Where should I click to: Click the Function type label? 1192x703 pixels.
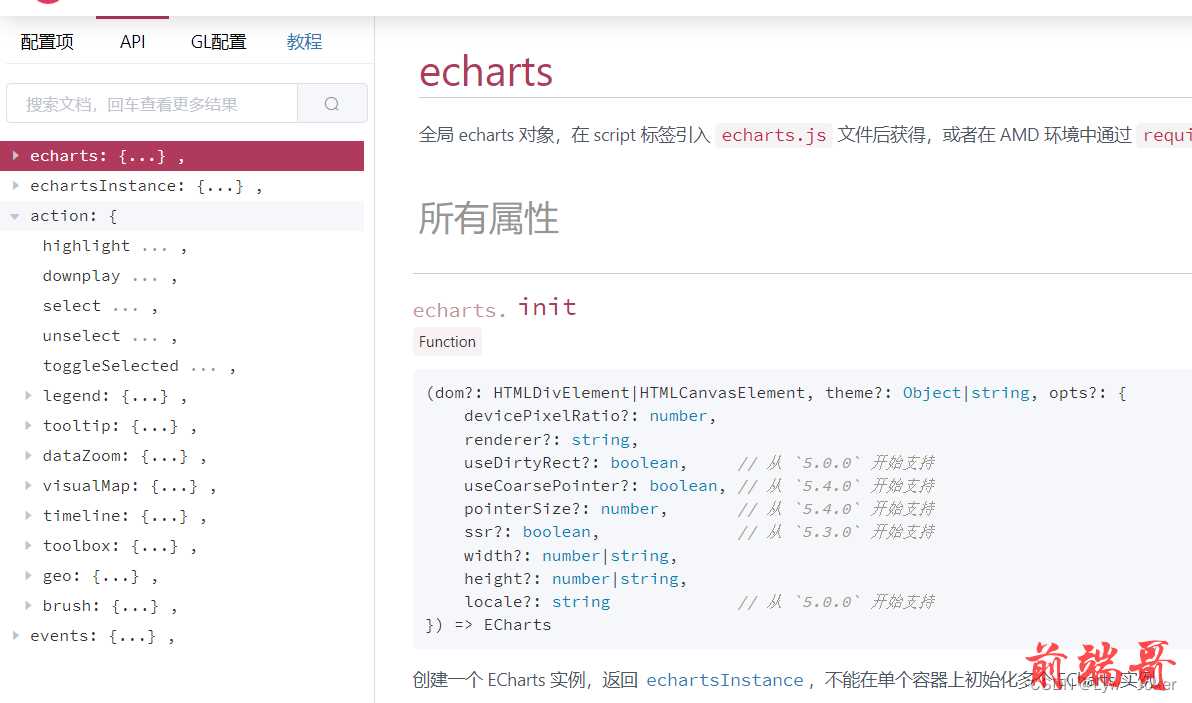[x=447, y=342]
